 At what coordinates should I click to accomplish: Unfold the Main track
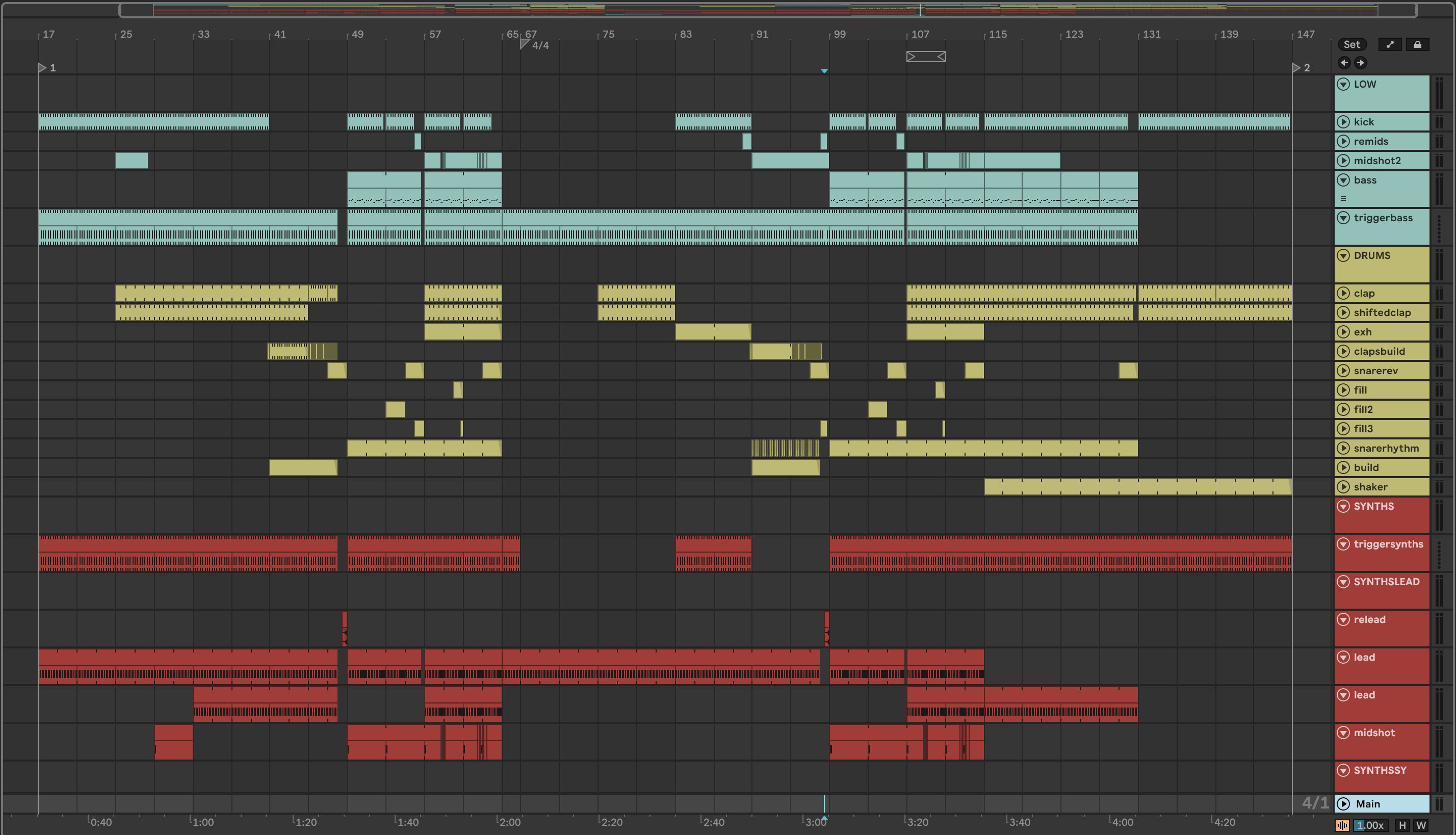coord(1344,803)
